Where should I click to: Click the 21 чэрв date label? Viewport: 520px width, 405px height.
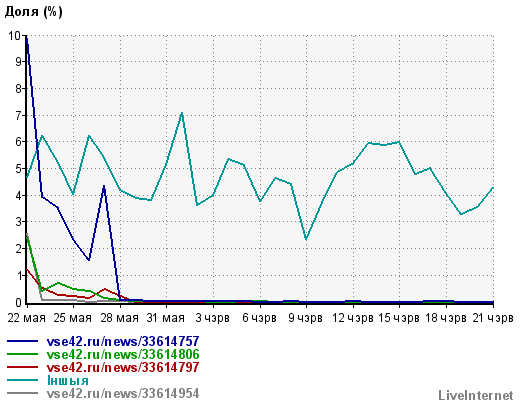click(x=493, y=318)
